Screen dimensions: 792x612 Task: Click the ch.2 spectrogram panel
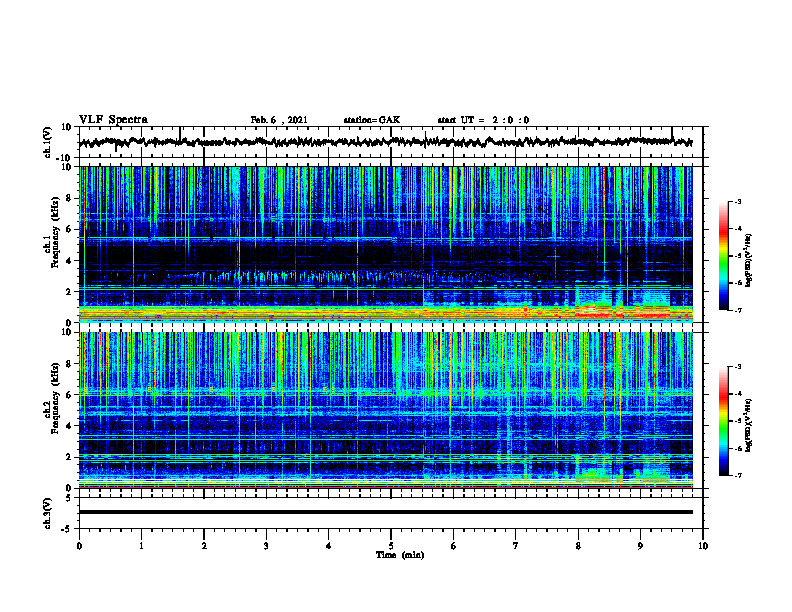[x=385, y=410]
